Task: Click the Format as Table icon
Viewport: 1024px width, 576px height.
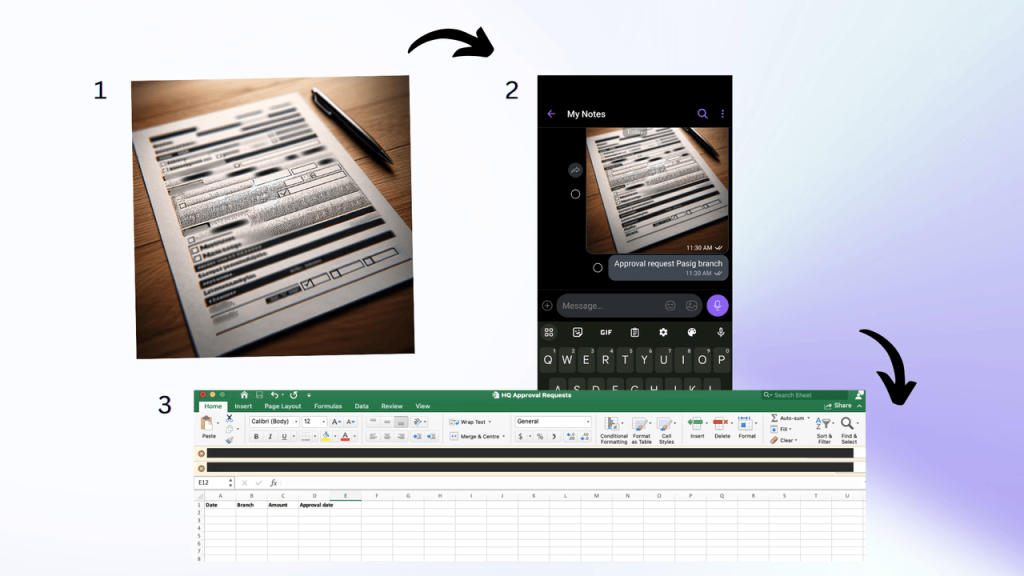Action: pos(641,424)
